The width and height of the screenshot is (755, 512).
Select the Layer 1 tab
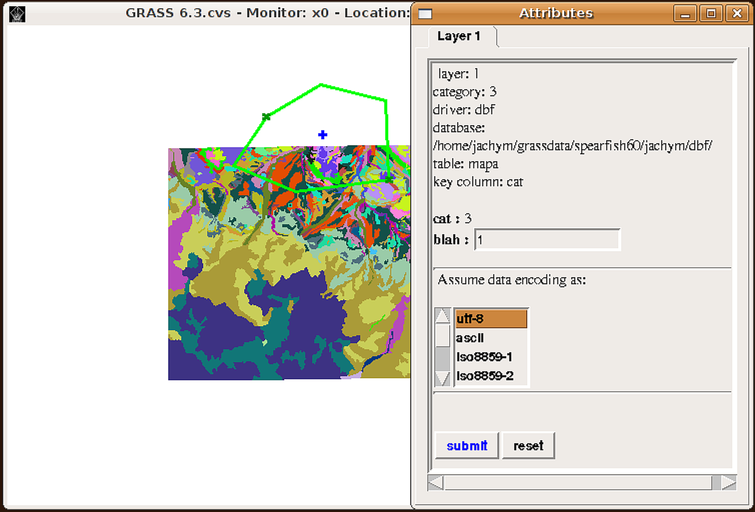click(459, 37)
